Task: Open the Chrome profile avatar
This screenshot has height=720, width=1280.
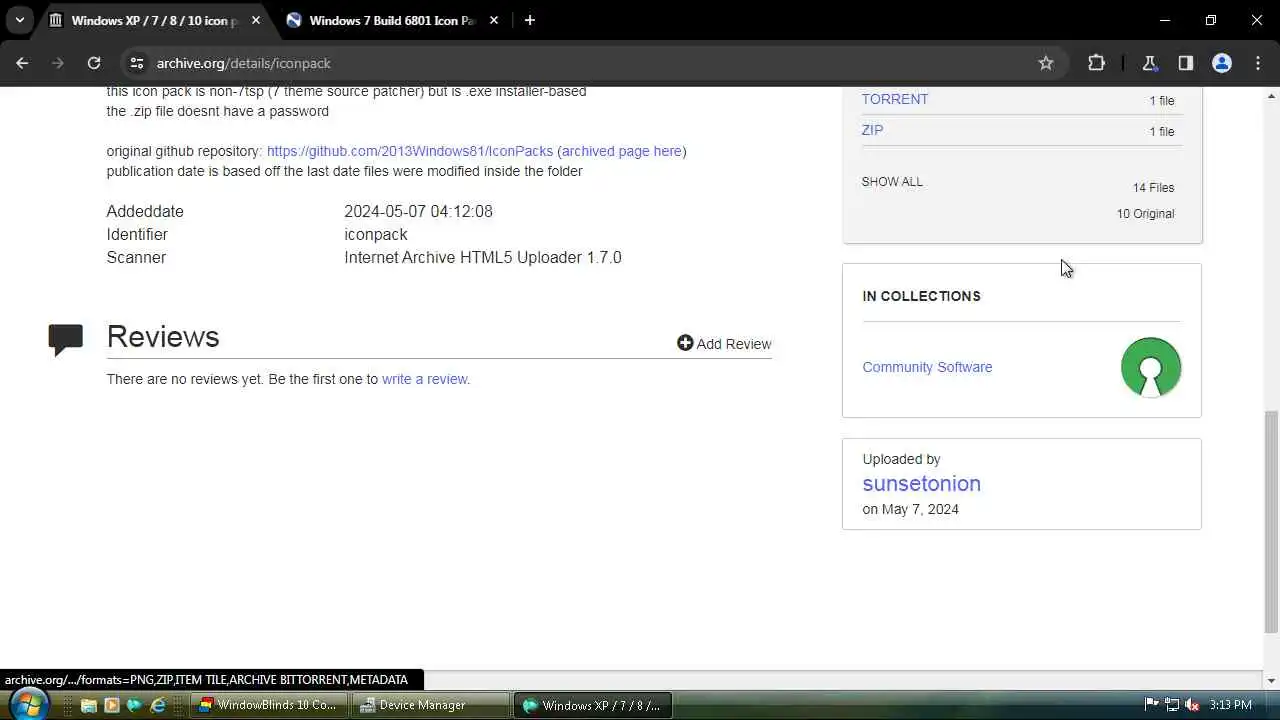Action: click(1221, 63)
